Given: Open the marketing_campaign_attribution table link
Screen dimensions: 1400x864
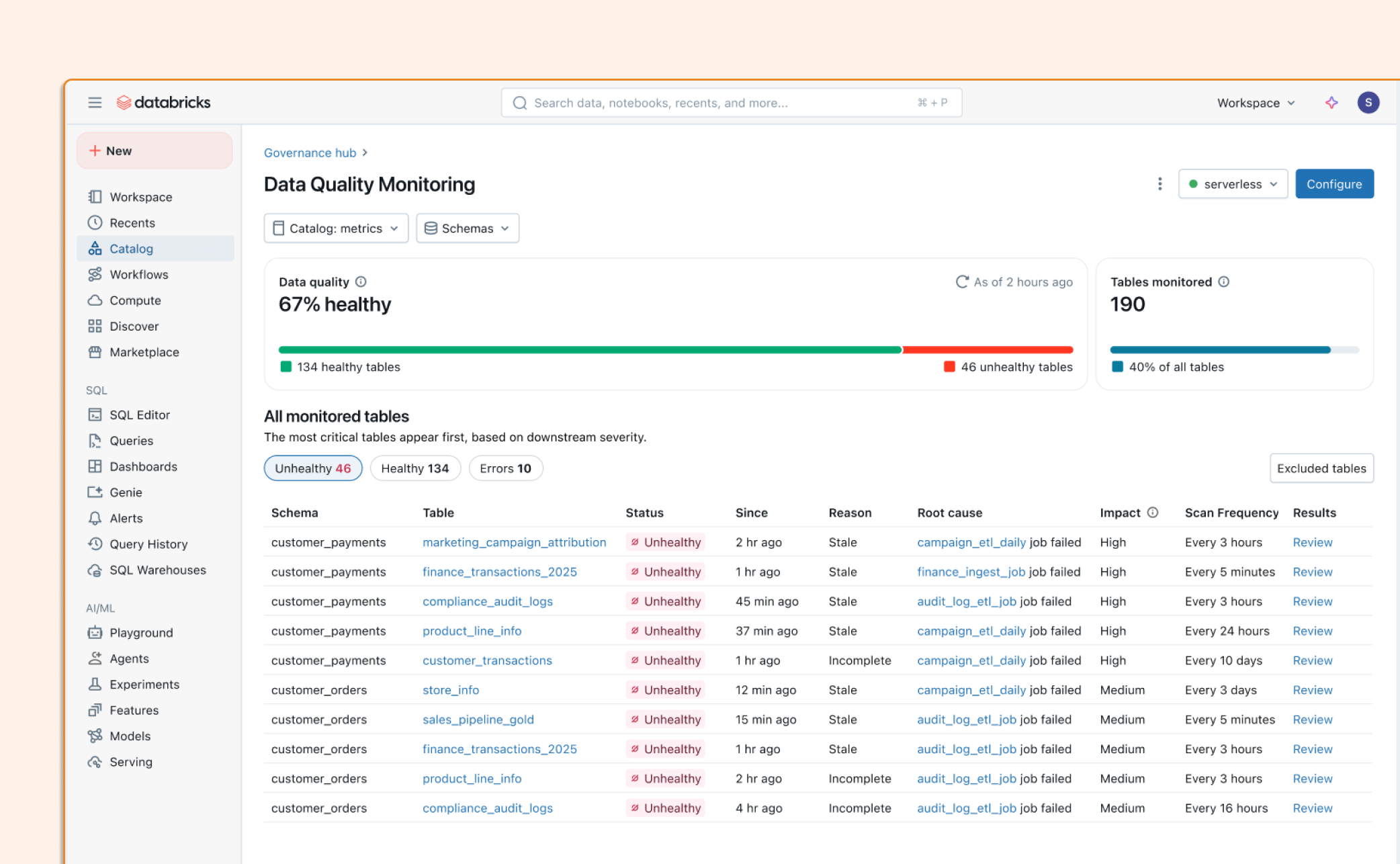Looking at the screenshot, I should click(x=514, y=542).
